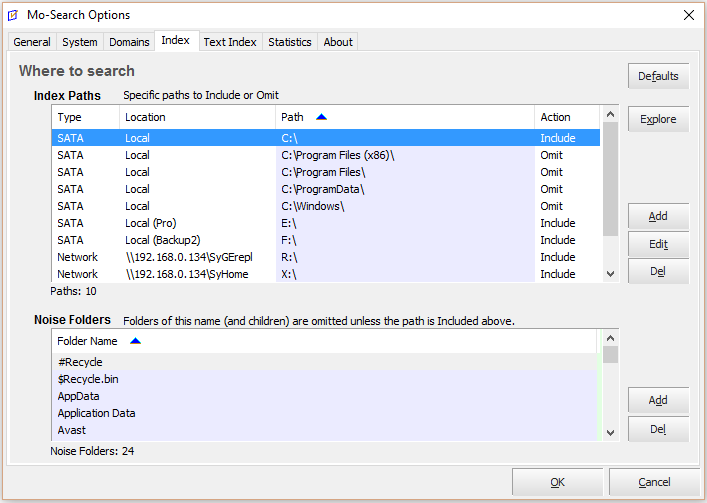Click the Mo-Search app icon in title bar

13,15
